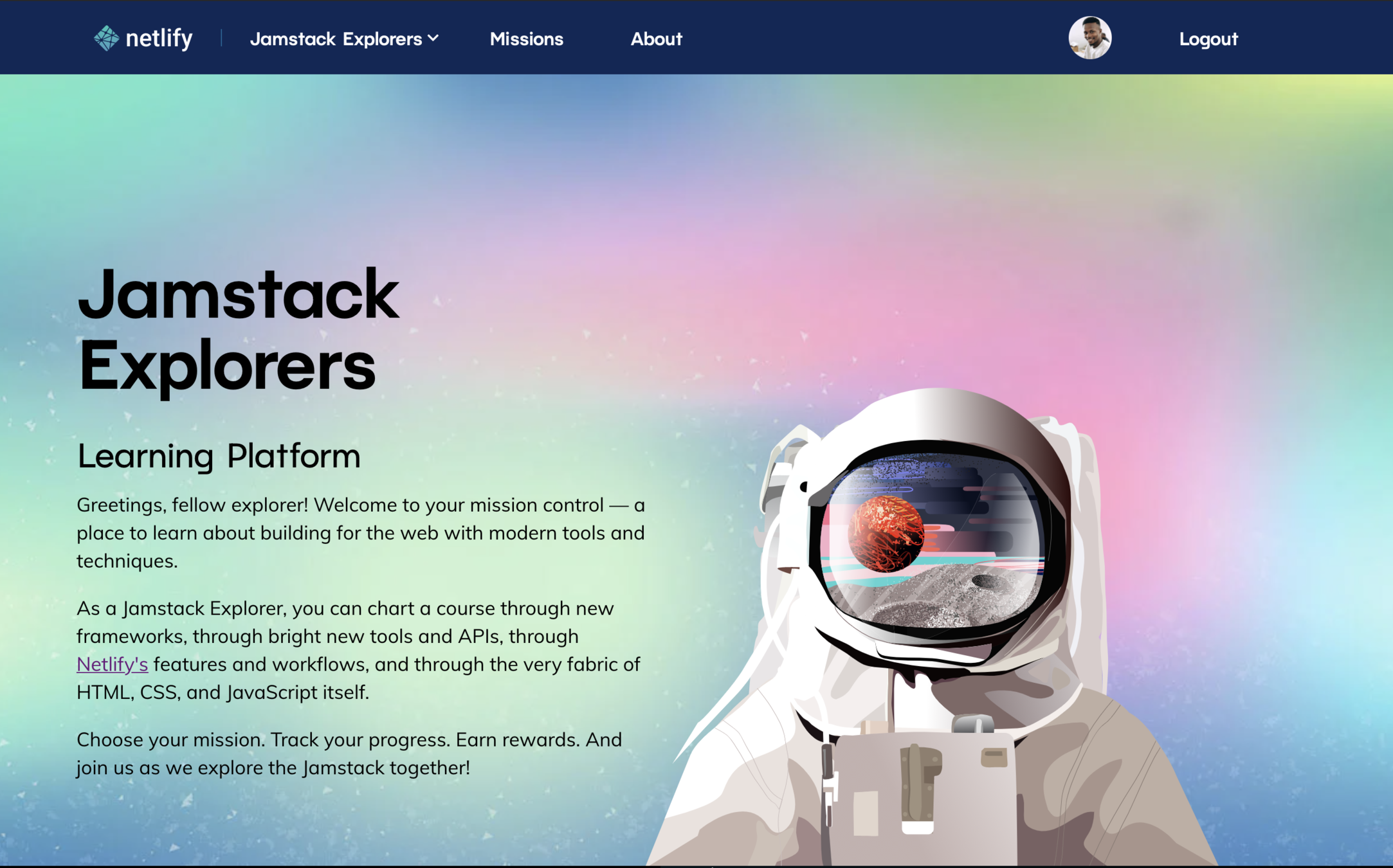Open the About page
1393x868 pixels.
click(x=656, y=39)
